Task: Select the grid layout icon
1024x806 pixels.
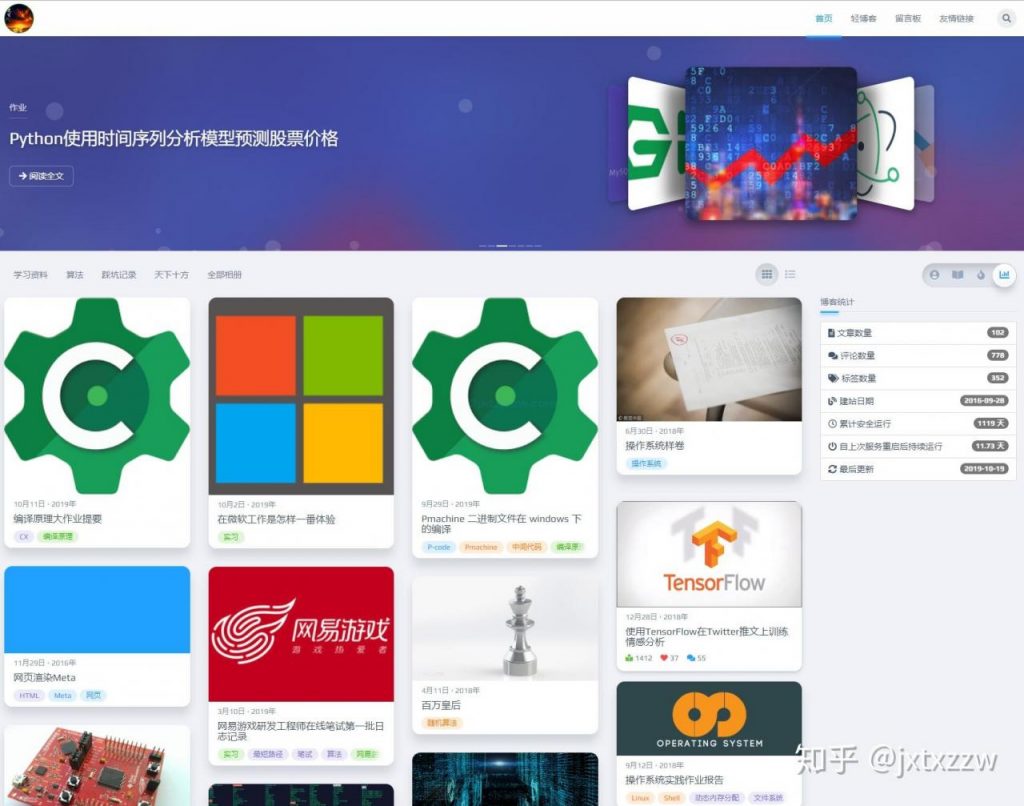Action: [x=766, y=274]
